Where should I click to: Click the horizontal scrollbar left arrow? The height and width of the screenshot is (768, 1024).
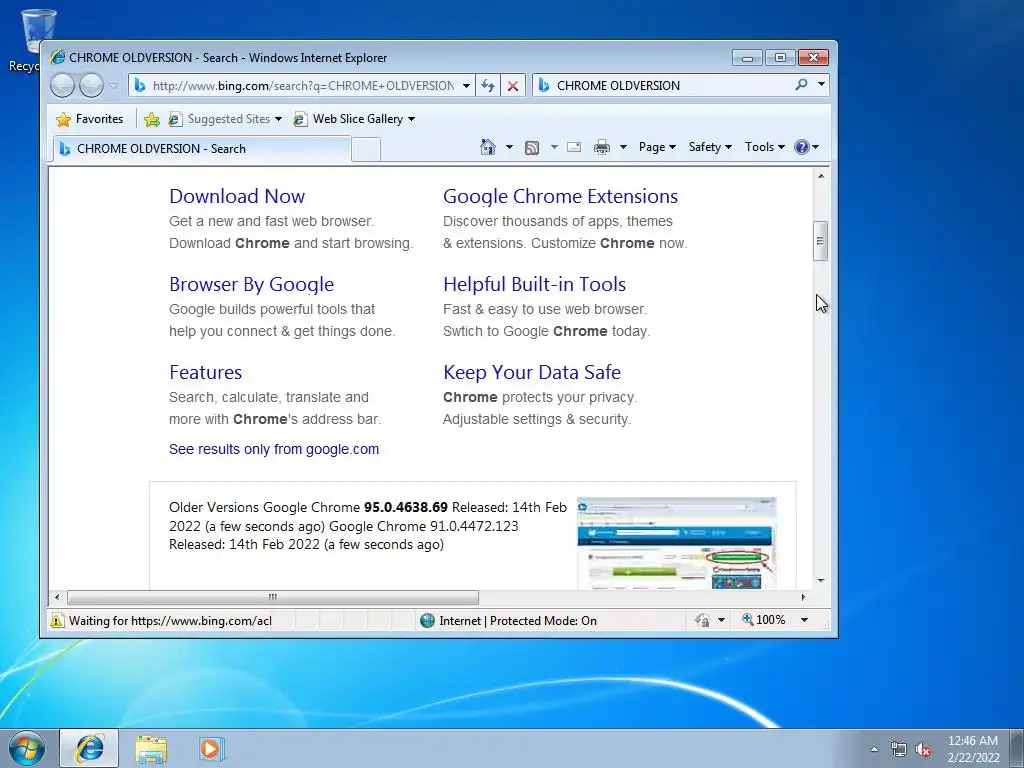57,597
